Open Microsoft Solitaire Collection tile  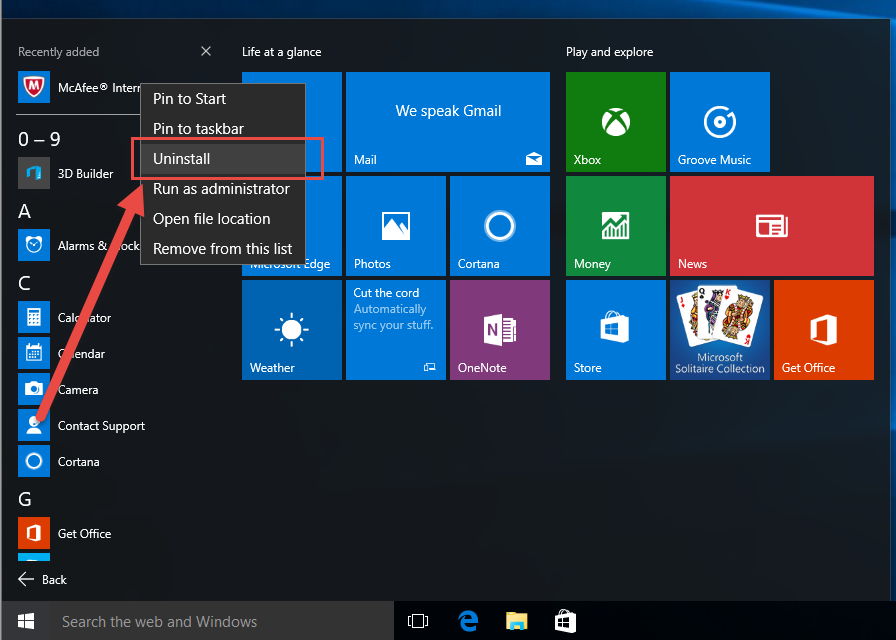coord(719,330)
